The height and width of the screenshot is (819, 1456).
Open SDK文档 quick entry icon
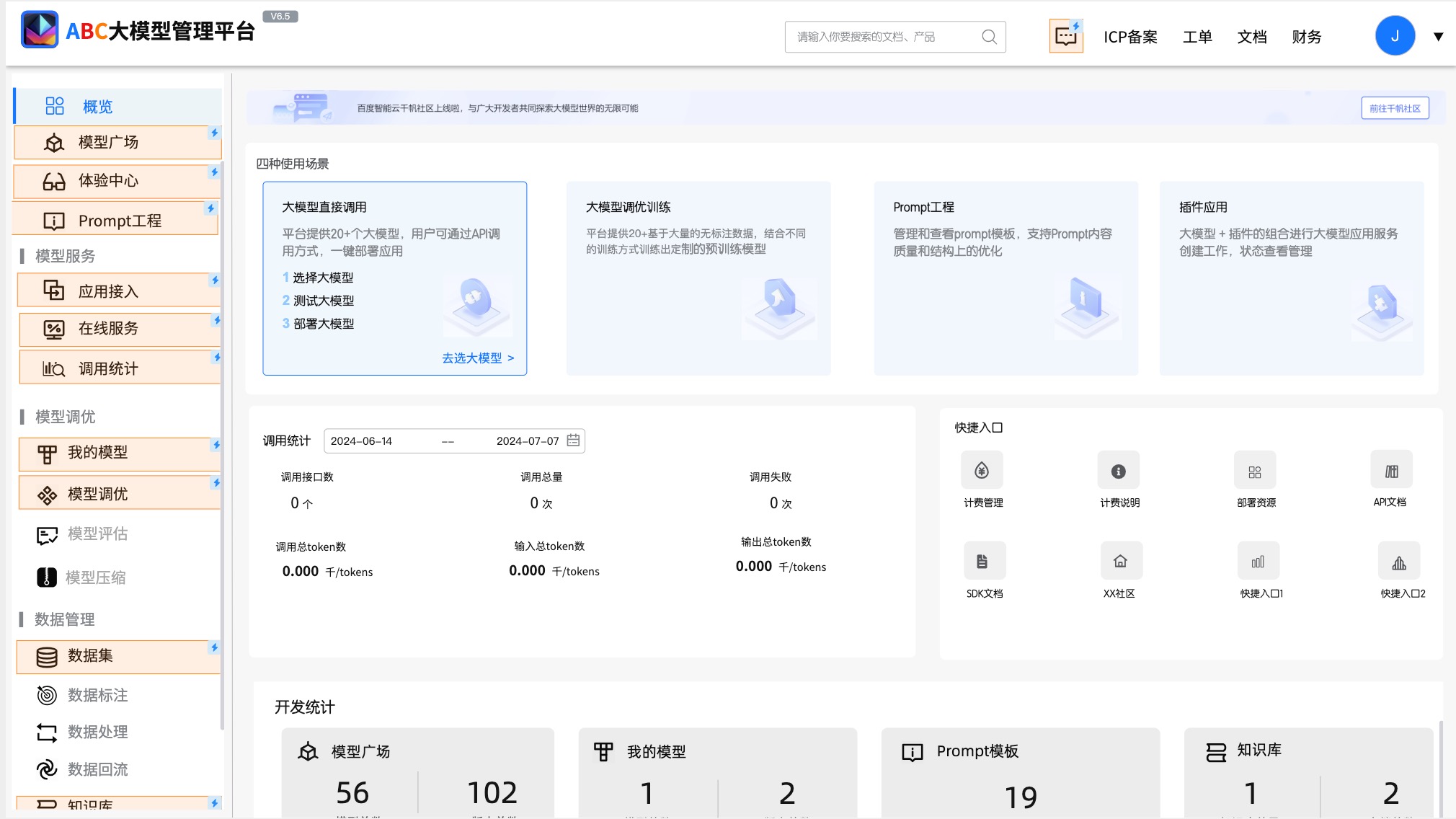pos(985,561)
